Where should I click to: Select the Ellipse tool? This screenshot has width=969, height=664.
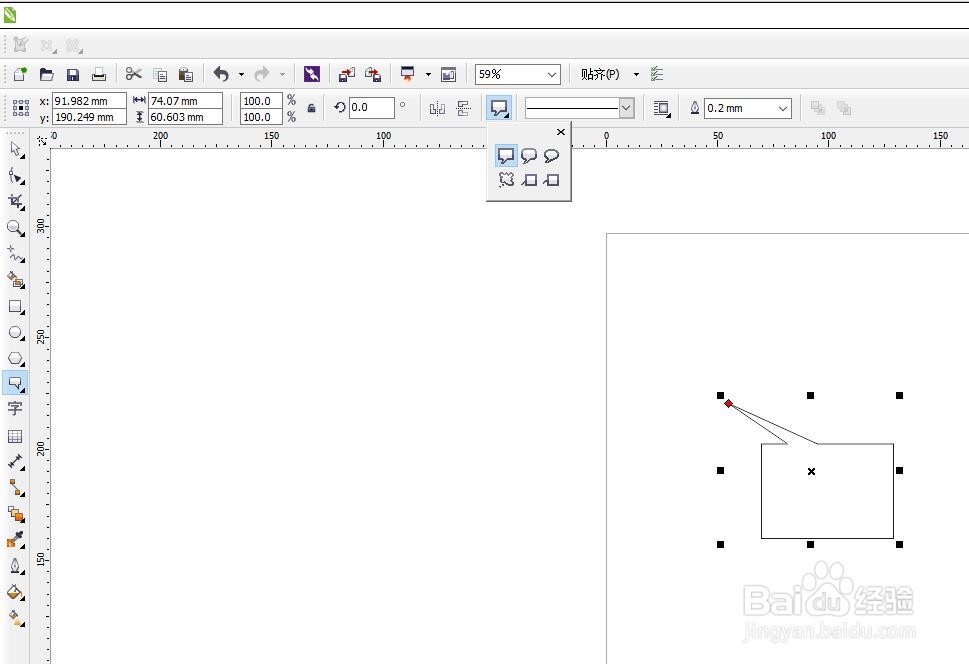pos(16,333)
